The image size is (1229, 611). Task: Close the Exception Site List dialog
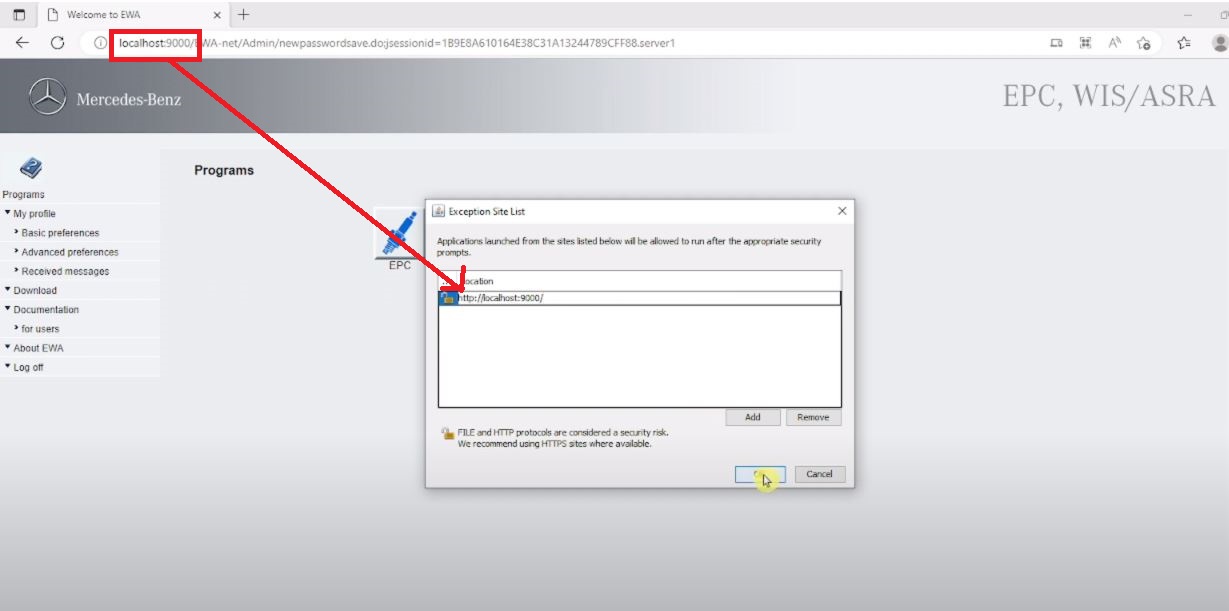coord(841,211)
